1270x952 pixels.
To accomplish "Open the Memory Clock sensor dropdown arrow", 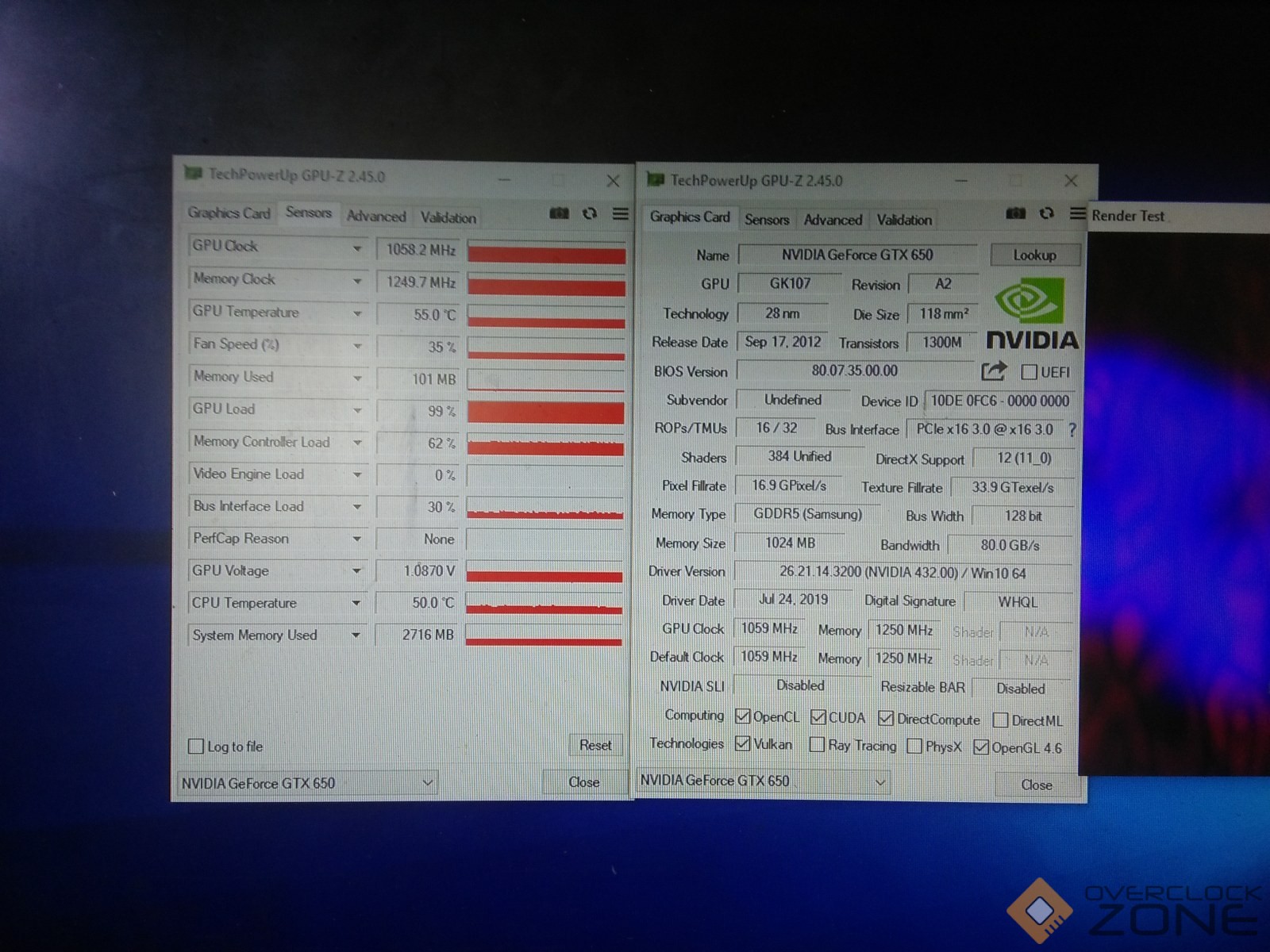I will [x=357, y=281].
